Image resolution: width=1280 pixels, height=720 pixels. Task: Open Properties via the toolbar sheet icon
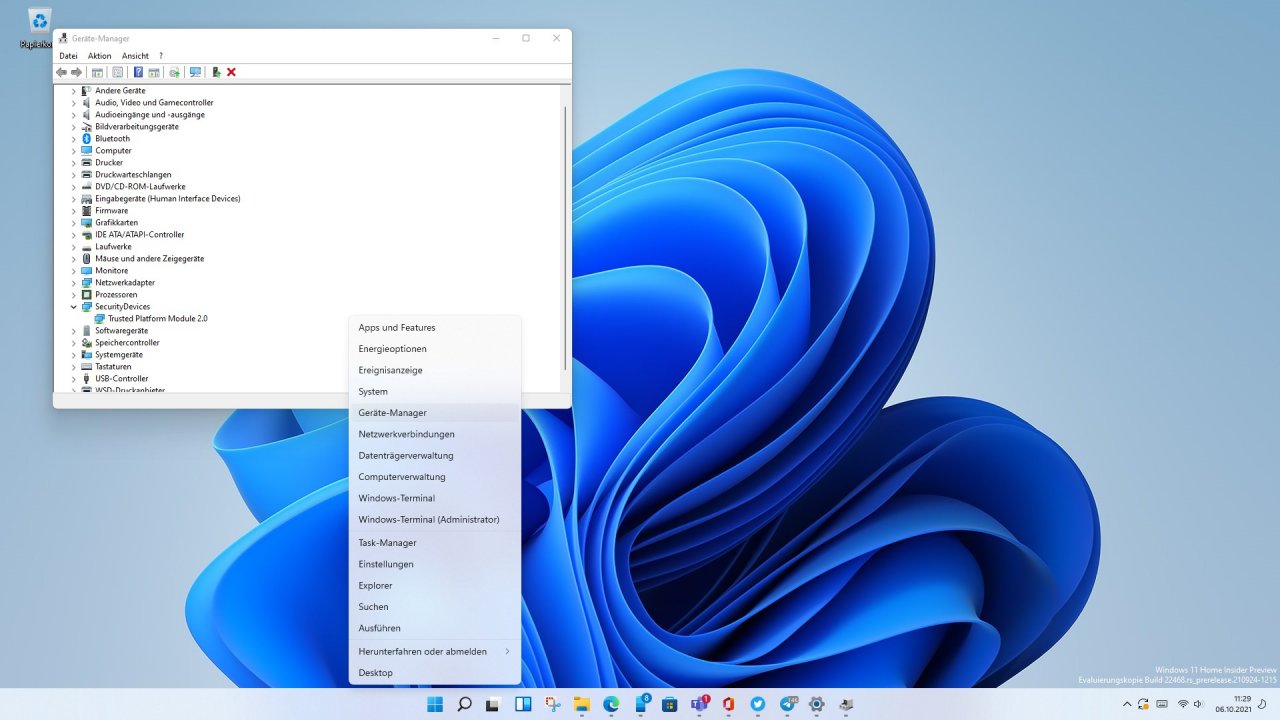118,72
